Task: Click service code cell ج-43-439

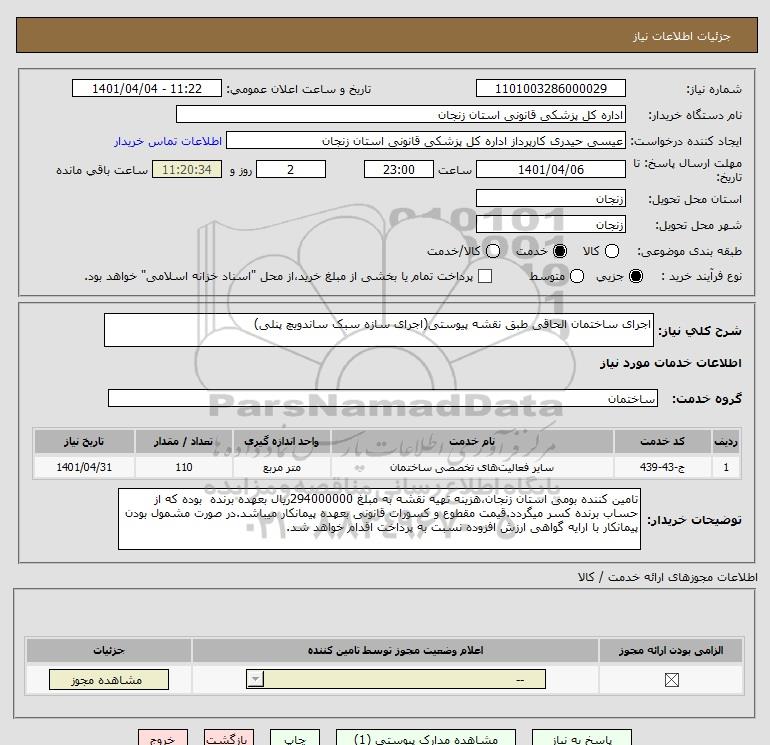Action: point(662,467)
